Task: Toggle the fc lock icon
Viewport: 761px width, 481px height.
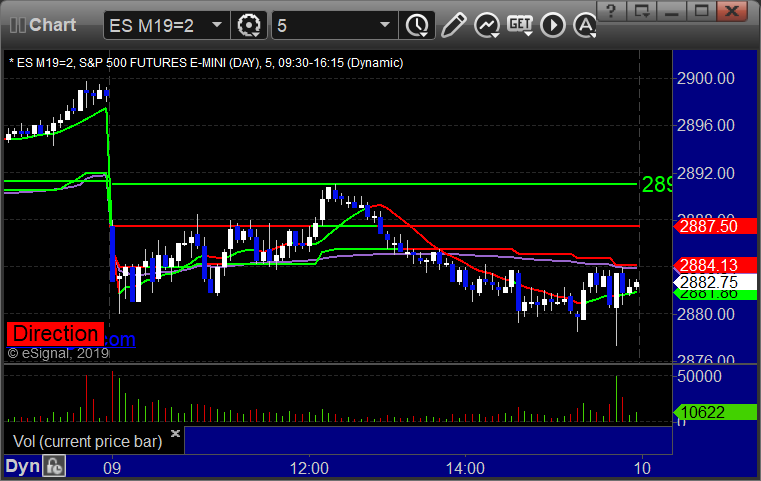Action: (x=54, y=466)
